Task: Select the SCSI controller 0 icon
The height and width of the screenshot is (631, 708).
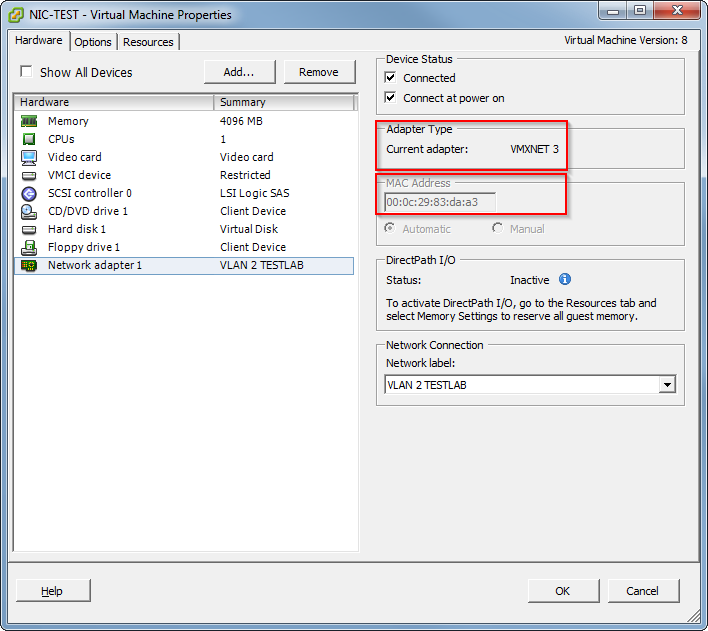Action: (x=29, y=193)
